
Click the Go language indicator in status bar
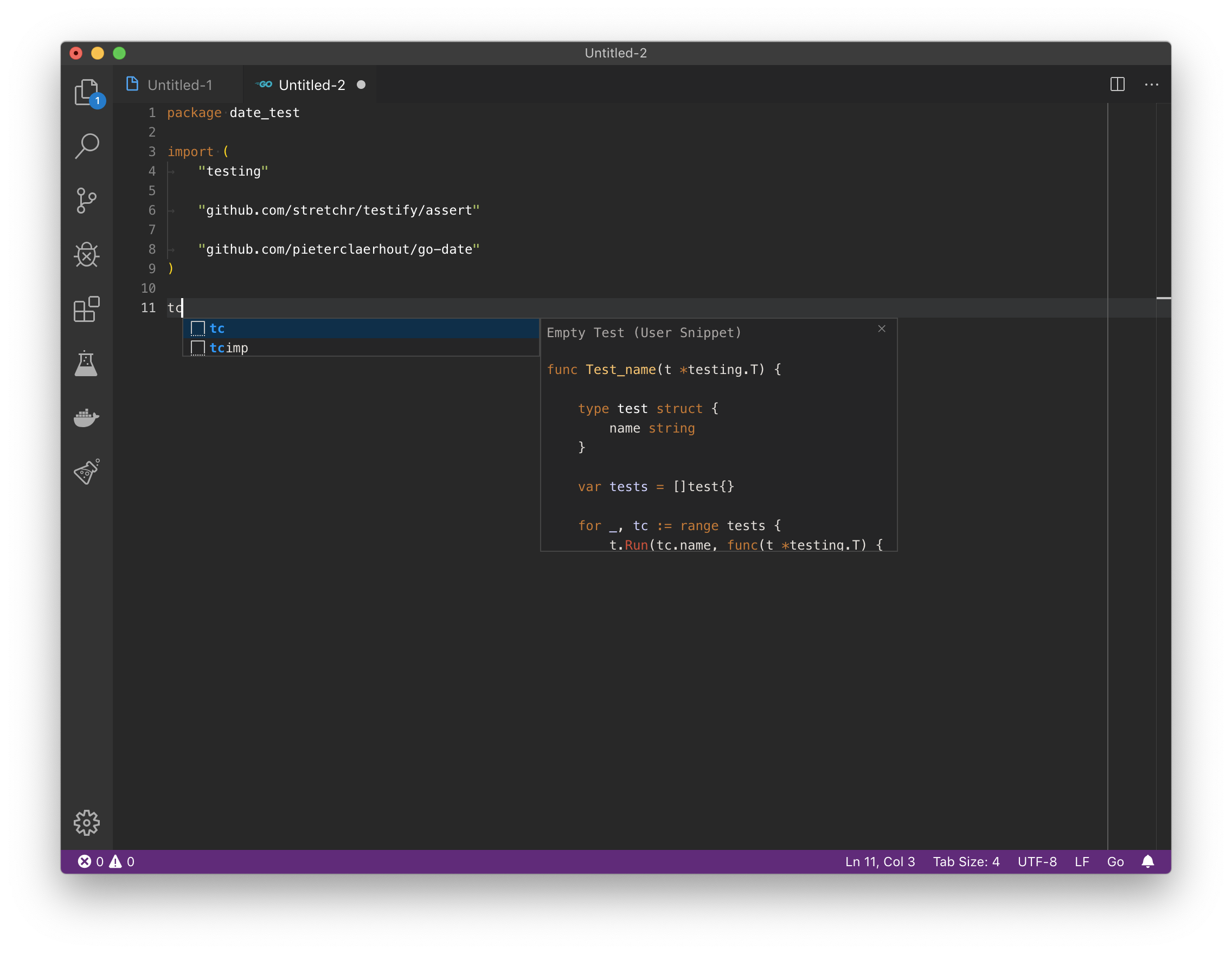click(1116, 861)
